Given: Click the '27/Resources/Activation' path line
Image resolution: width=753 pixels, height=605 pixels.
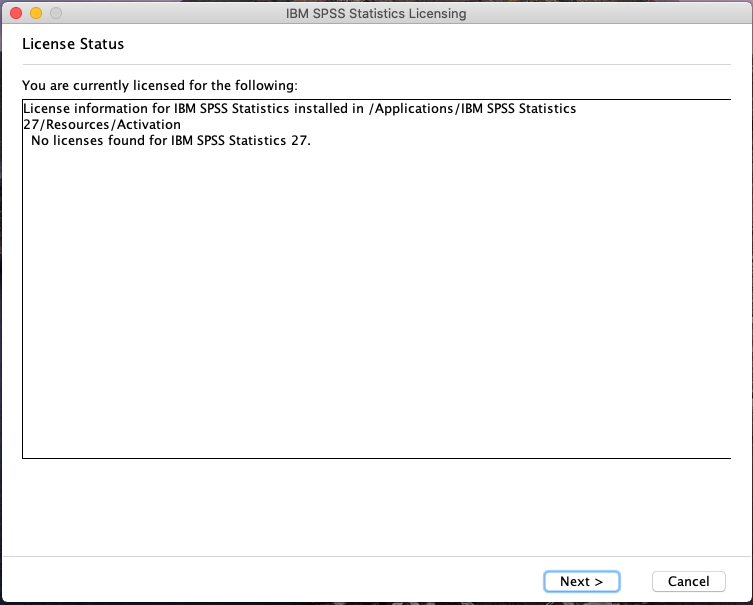Looking at the screenshot, I should [x=101, y=125].
